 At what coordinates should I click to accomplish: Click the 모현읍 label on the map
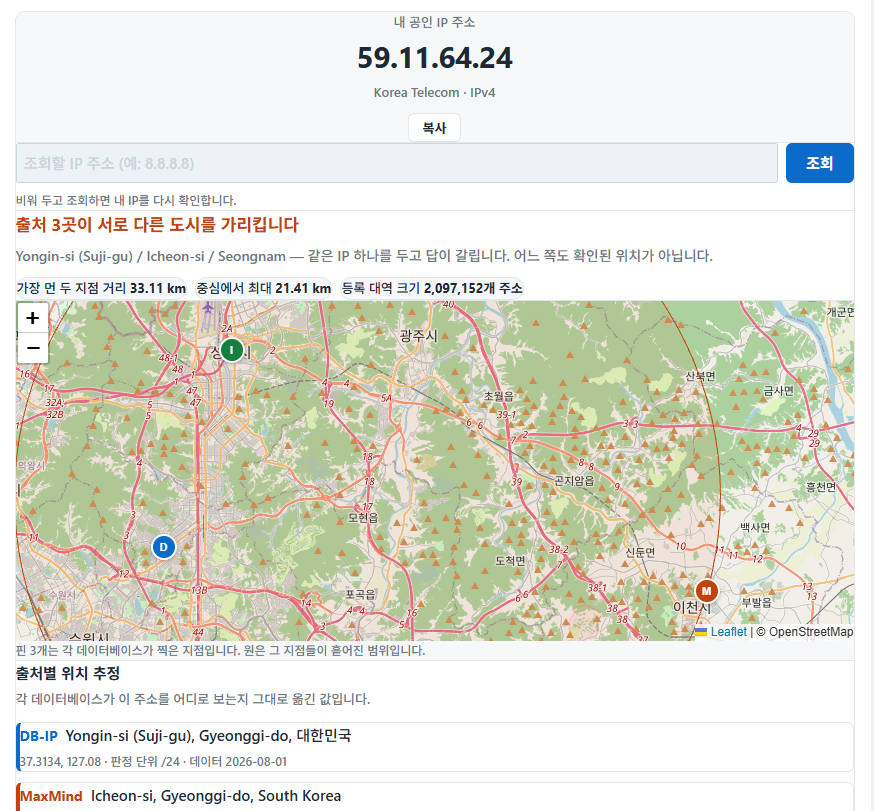coord(363,517)
